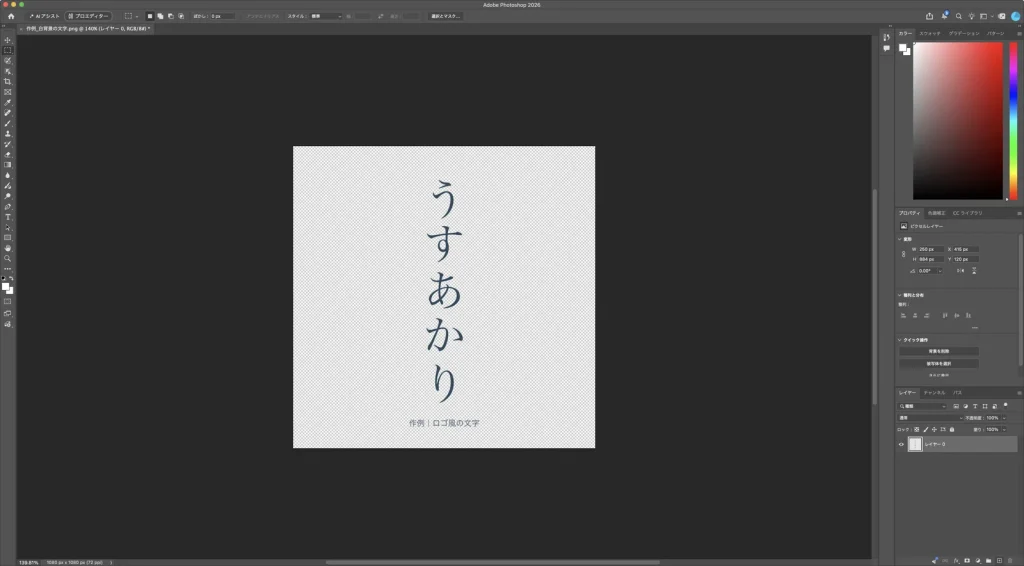
Task: Select the Blur tool
Action: point(8,176)
